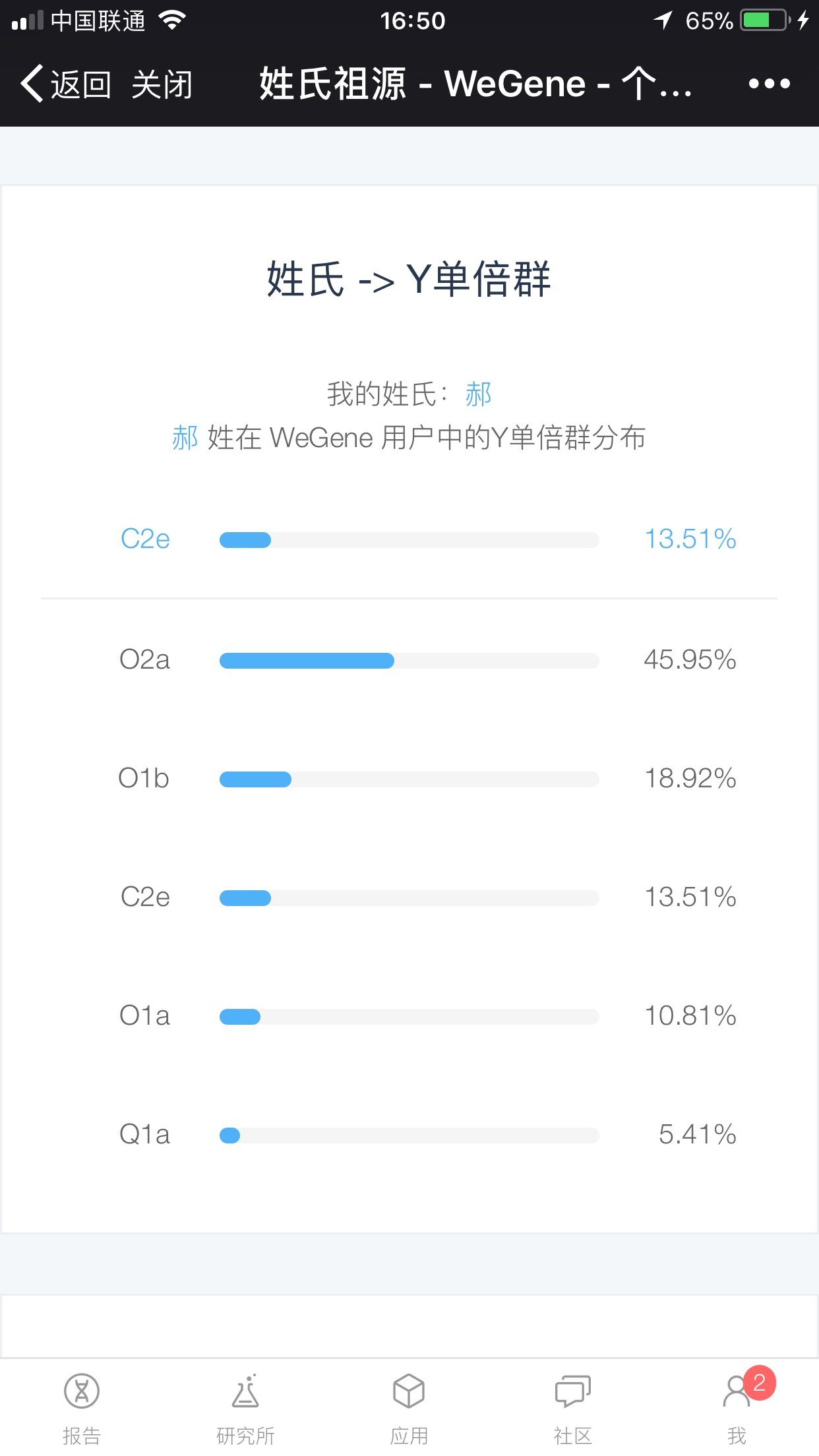The image size is (819, 1456).
Task: Tap the 45.95% percentage value
Action: tap(690, 659)
